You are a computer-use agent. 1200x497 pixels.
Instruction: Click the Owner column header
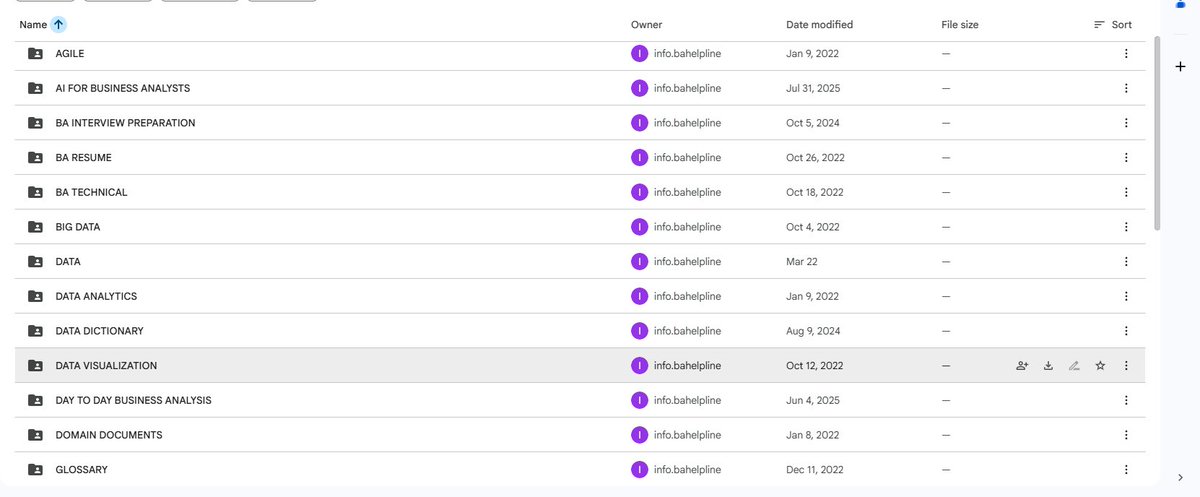[x=646, y=24]
